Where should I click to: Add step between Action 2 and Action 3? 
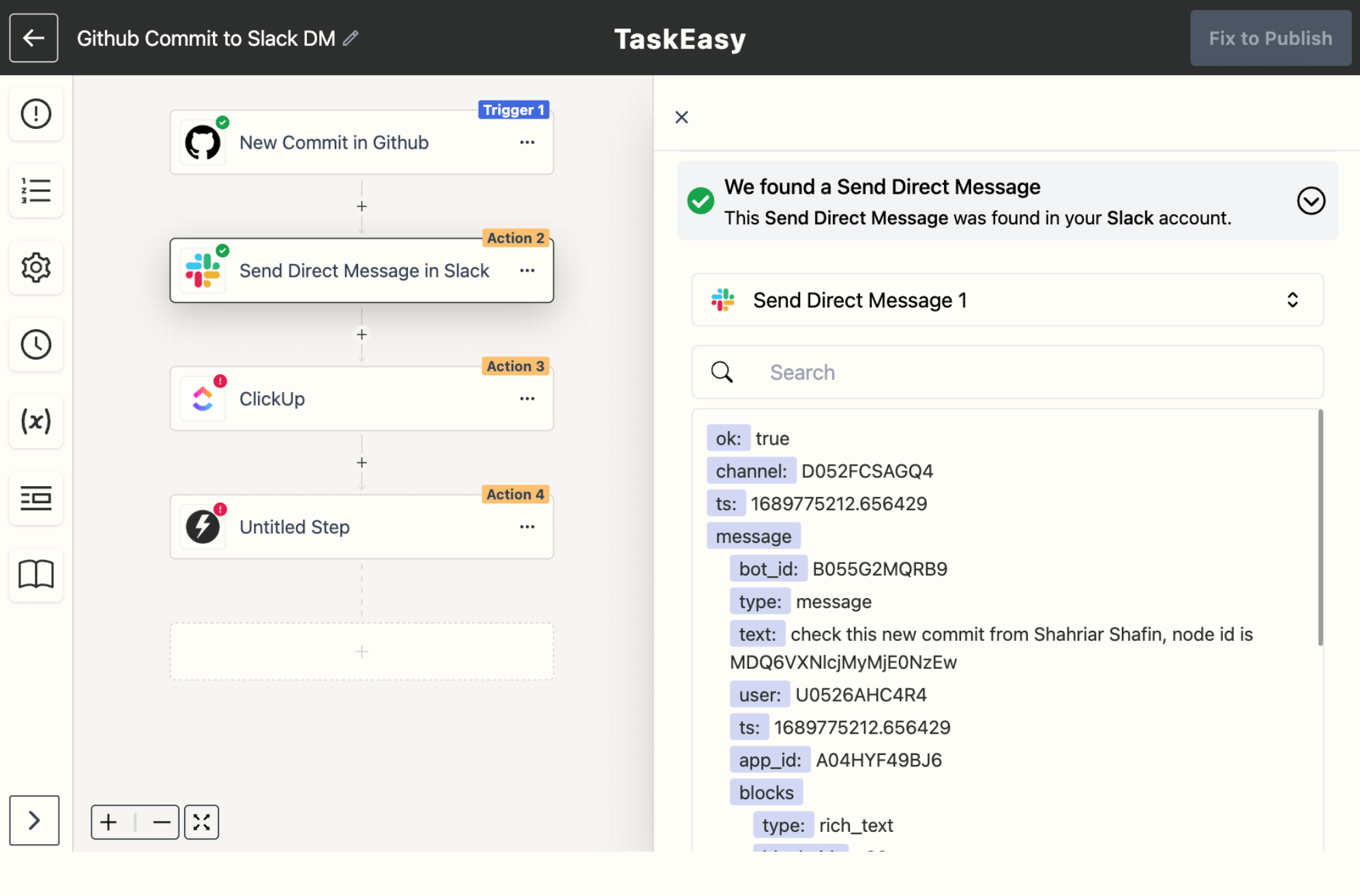pos(361,334)
